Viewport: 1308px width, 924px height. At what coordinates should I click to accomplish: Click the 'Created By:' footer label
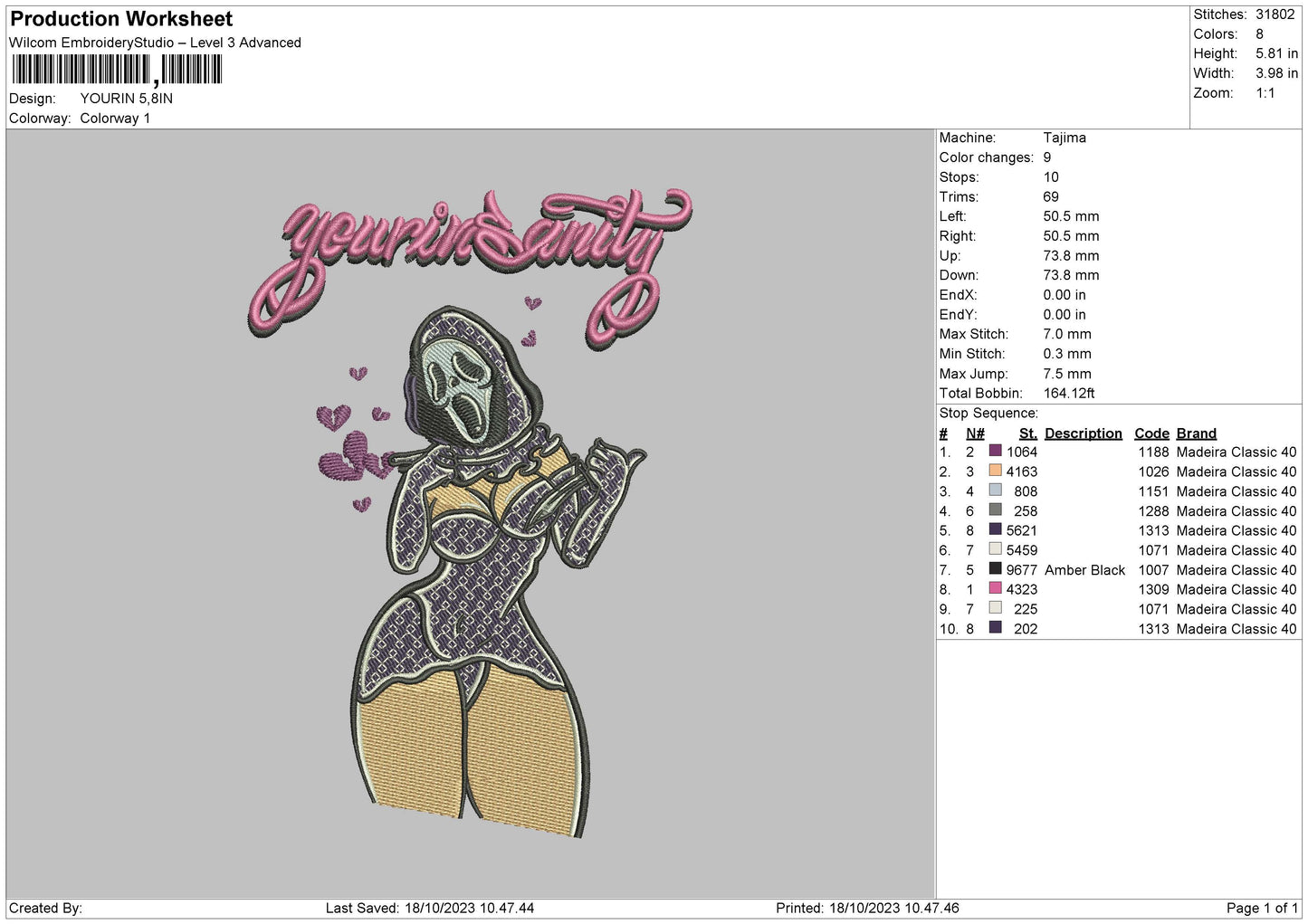45,908
